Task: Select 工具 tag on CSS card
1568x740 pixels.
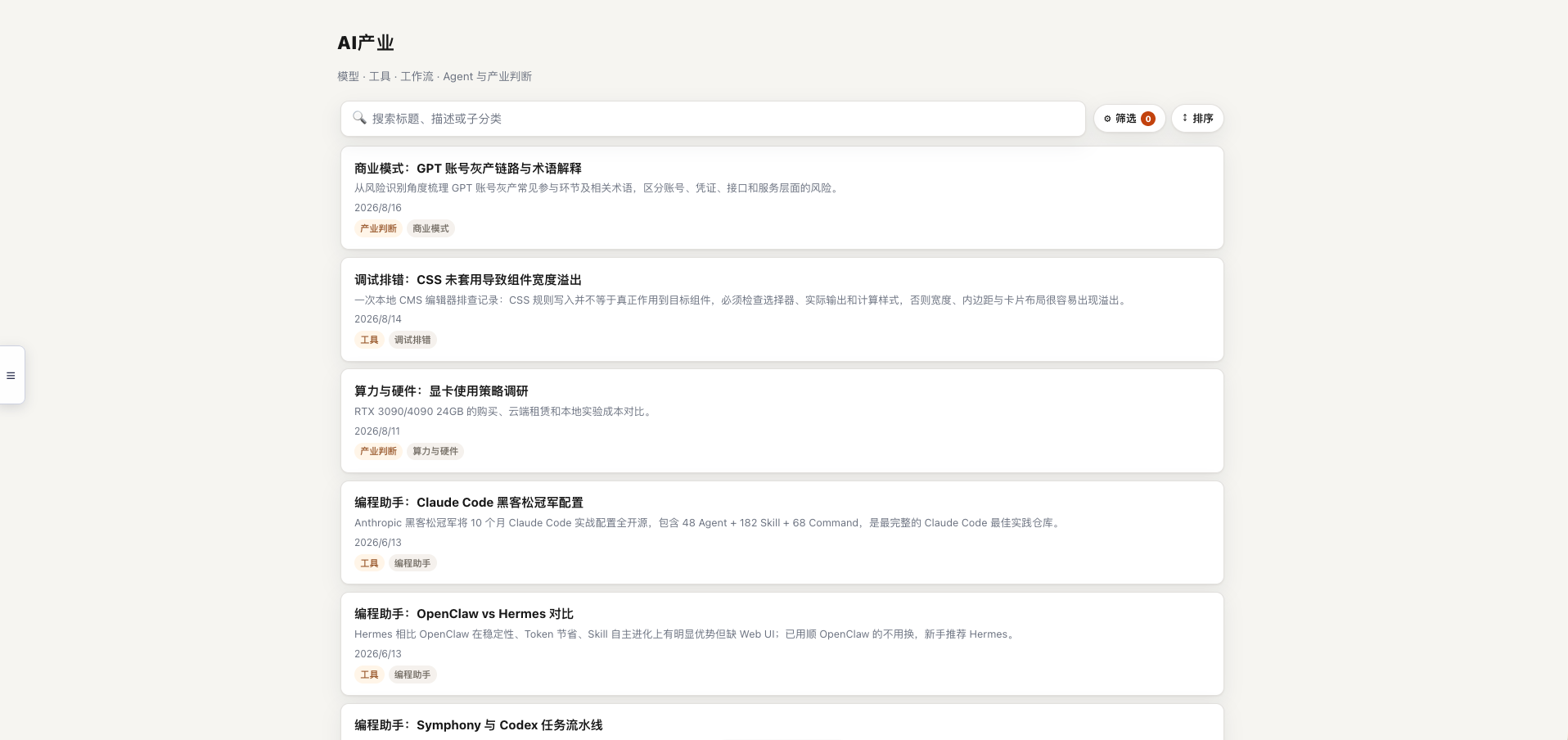Action: [369, 340]
